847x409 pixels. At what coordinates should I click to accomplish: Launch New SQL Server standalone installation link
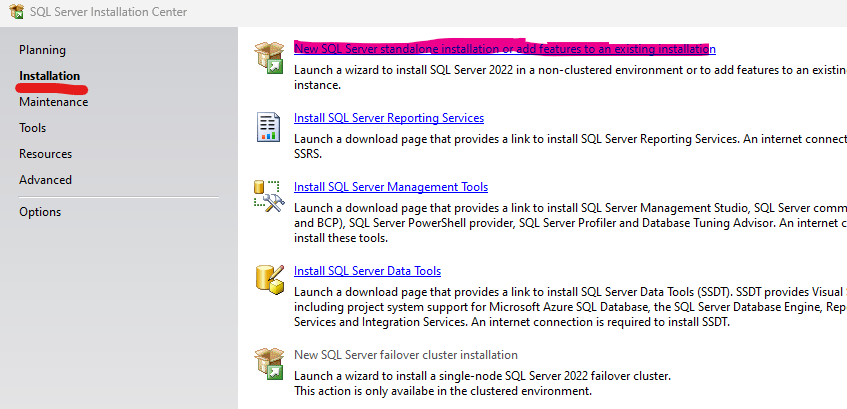click(505, 49)
